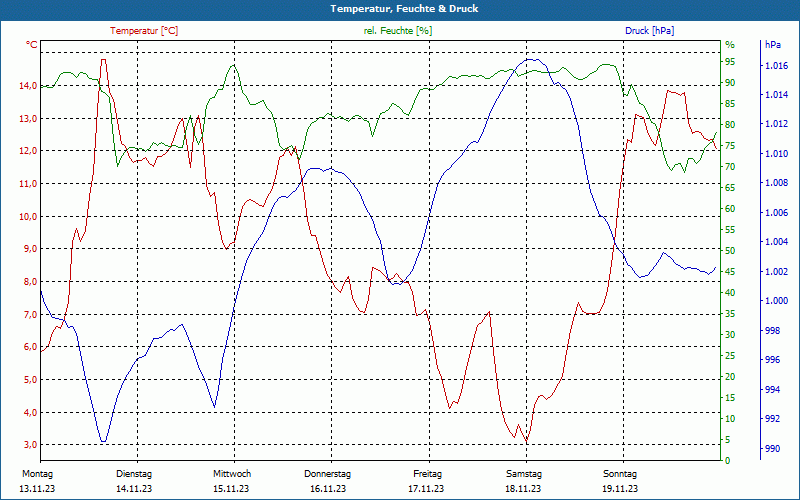Click the 1.004 pressure axis value
Viewport: 800px width, 500px height.
(x=776, y=242)
